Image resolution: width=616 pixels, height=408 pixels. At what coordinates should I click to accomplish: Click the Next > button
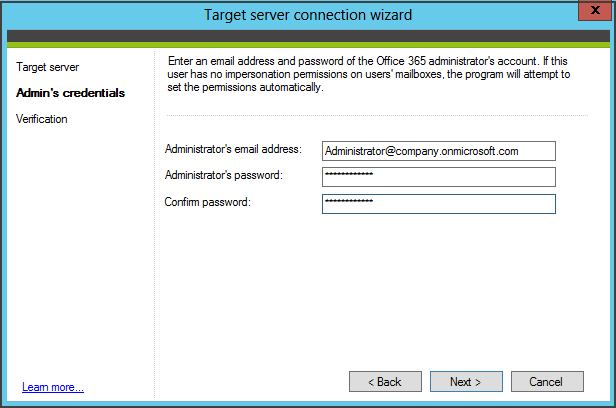466,381
